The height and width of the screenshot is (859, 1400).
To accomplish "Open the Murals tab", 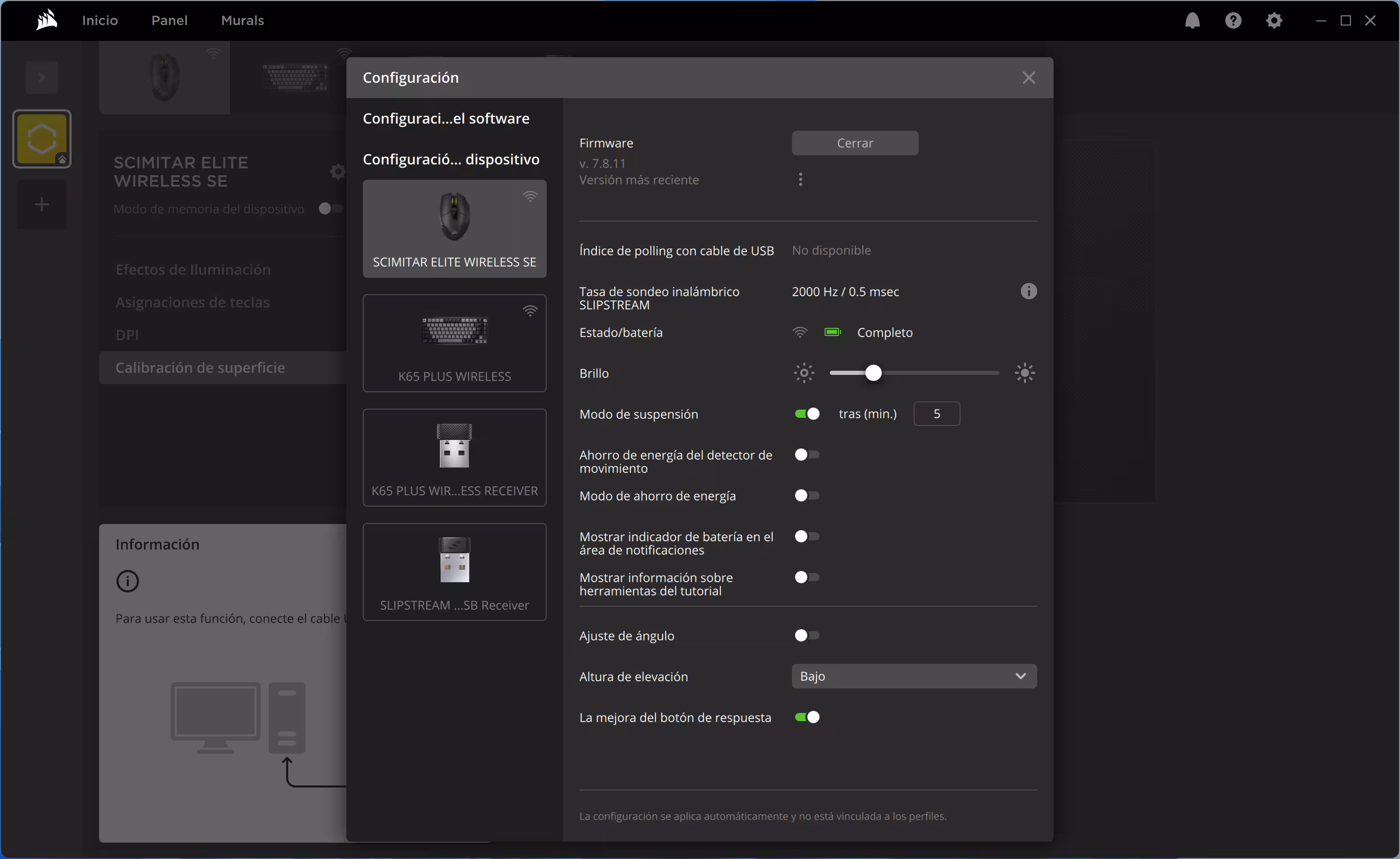I will 243,20.
